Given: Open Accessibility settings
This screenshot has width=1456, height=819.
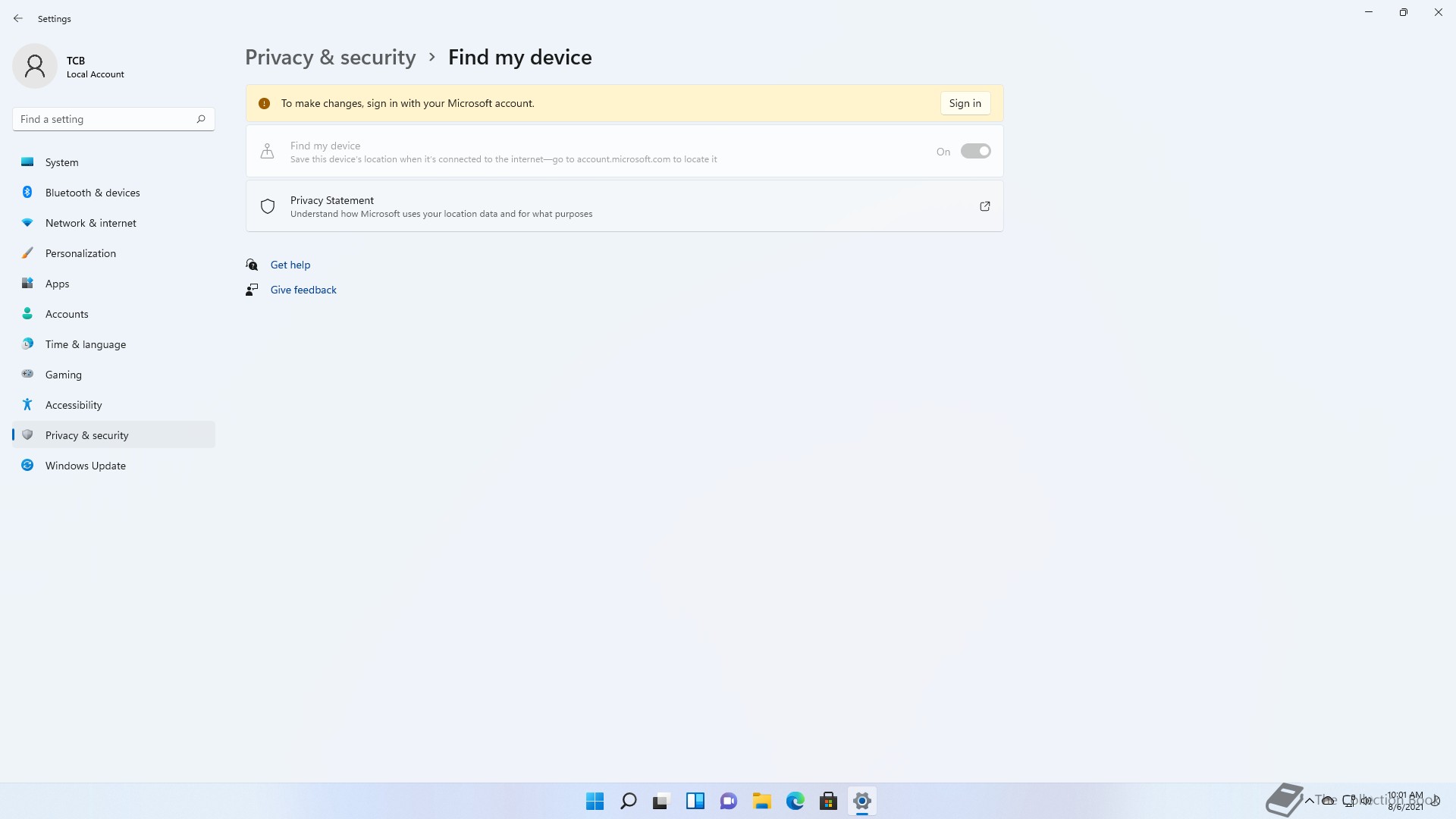Looking at the screenshot, I should click(114, 405).
